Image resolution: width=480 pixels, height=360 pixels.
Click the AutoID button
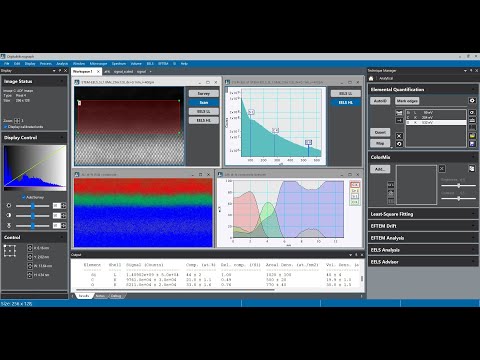point(380,101)
